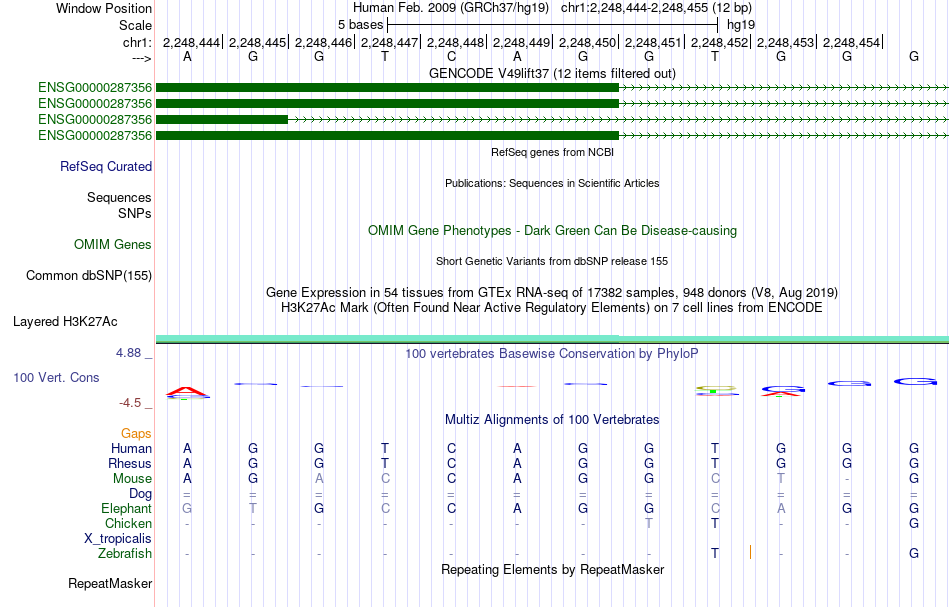Screen dimensions: 950x607
Task: Click coordinate label 2,248,449
Action: (522, 42)
